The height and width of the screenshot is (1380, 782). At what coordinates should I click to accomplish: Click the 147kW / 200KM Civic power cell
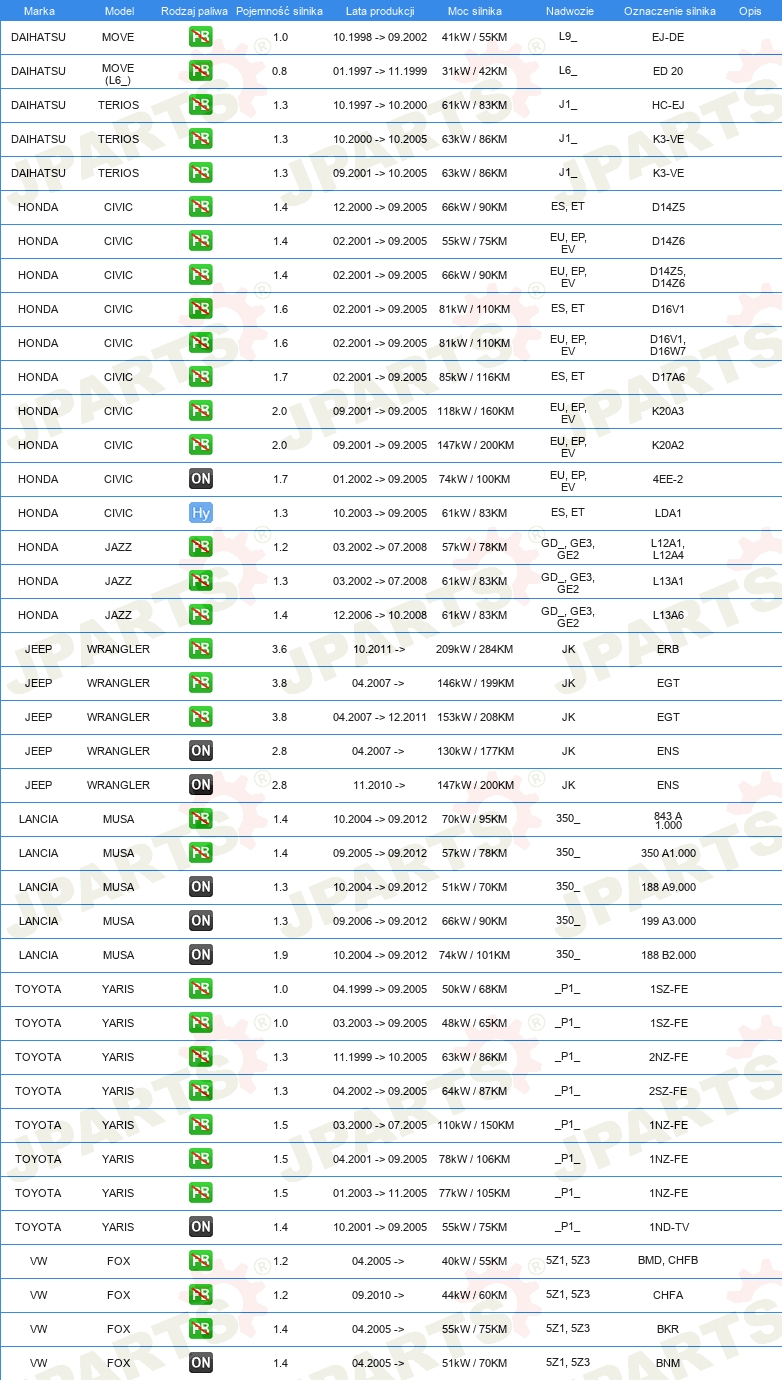[x=475, y=445]
